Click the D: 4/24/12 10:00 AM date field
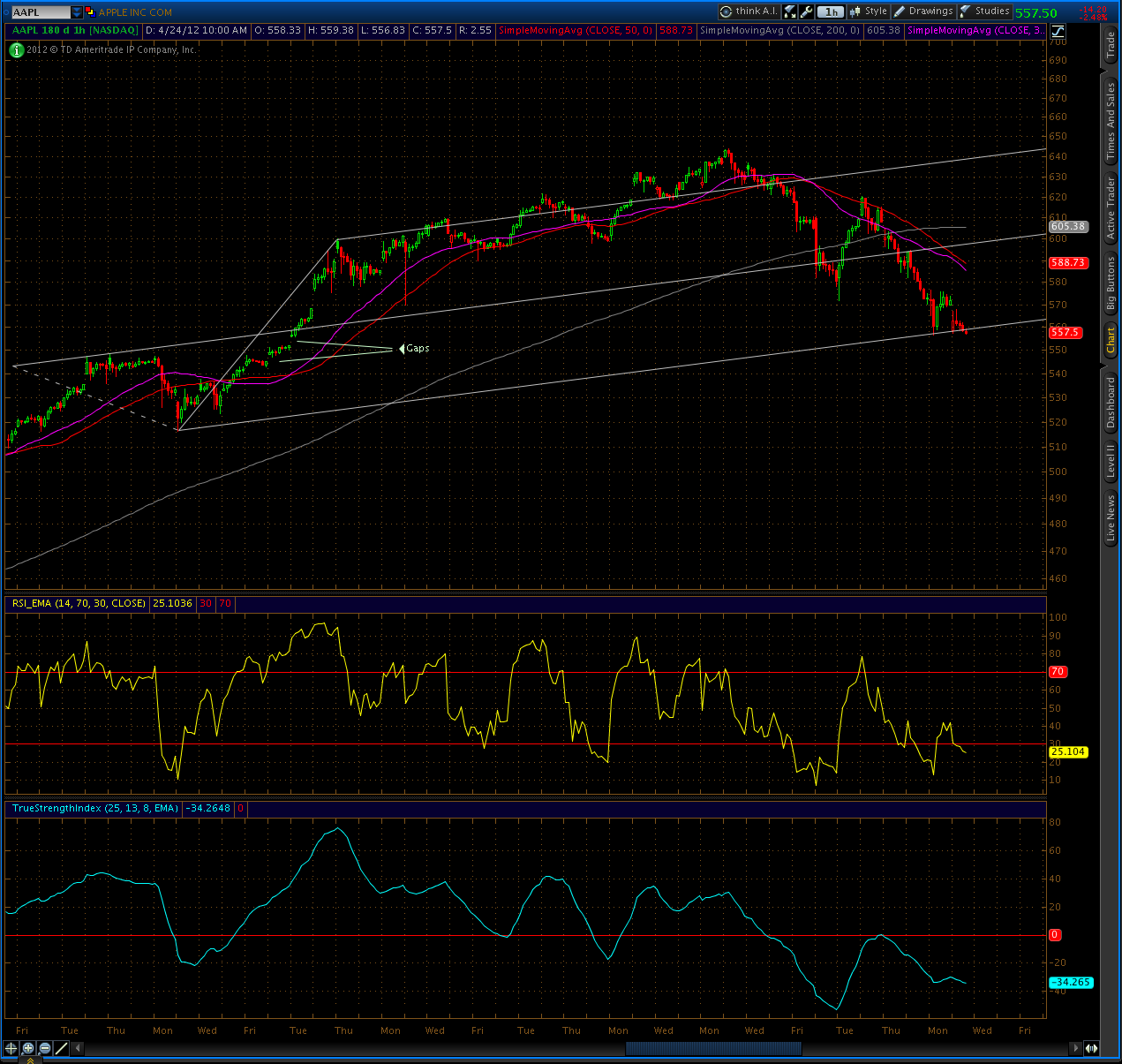Image resolution: width=1122 pixels, height=1064 pixels. pos(196,30)
